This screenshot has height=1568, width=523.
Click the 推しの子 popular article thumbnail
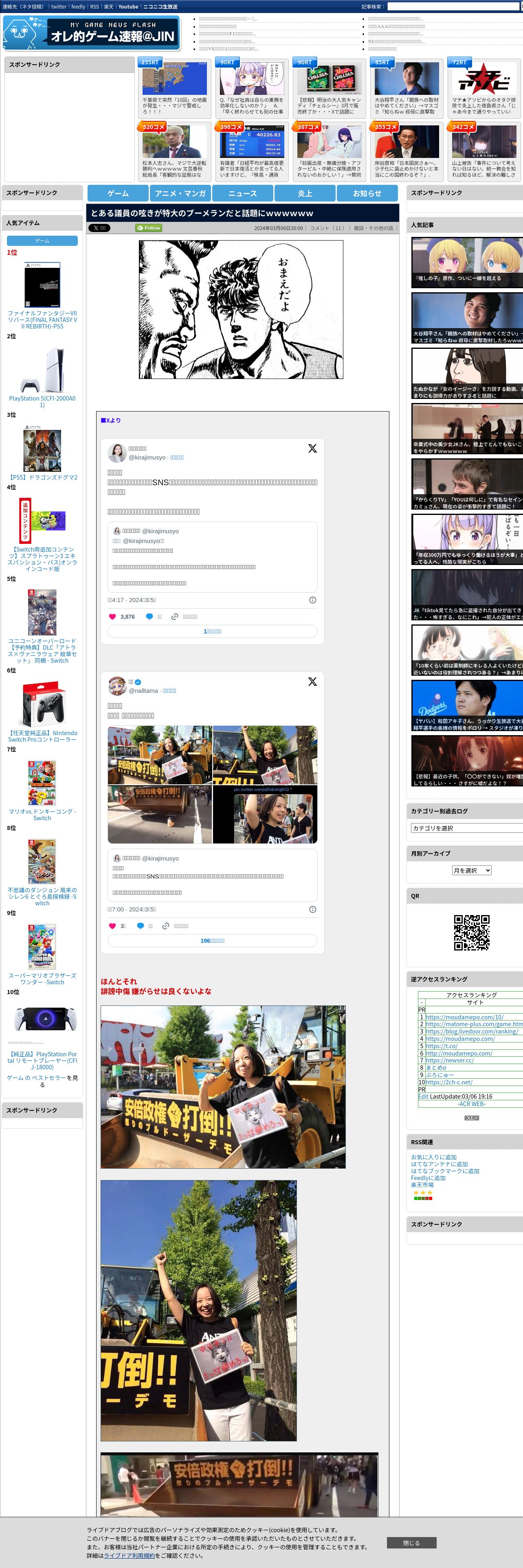coord(467,262)
